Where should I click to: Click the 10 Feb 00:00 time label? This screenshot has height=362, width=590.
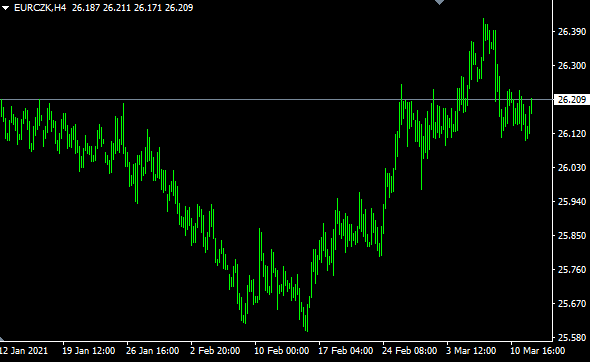[x=281, y=351]
